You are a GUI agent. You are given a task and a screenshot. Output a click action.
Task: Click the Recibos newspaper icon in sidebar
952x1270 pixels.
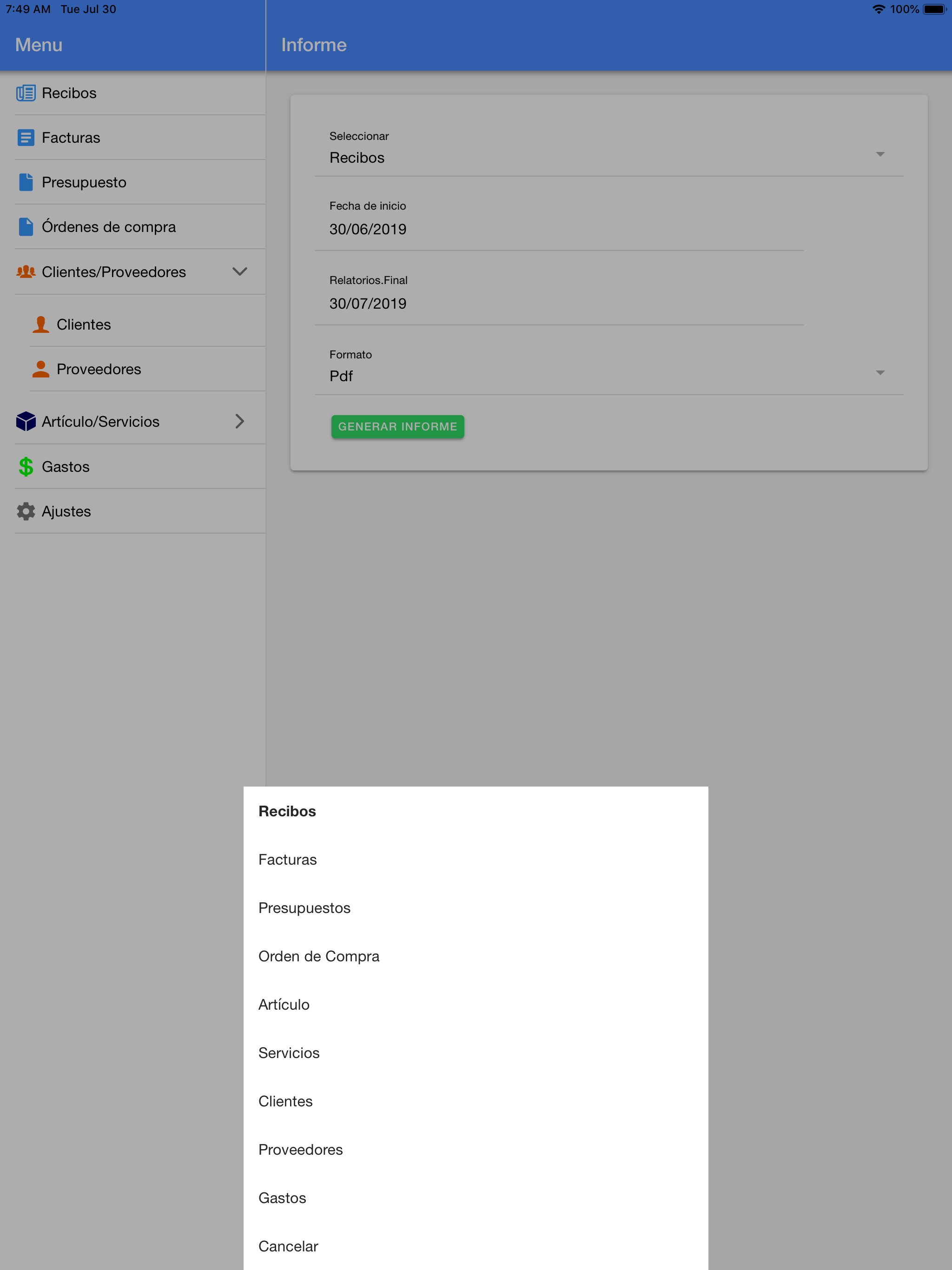pyautogui.click(x=25, y=93)
